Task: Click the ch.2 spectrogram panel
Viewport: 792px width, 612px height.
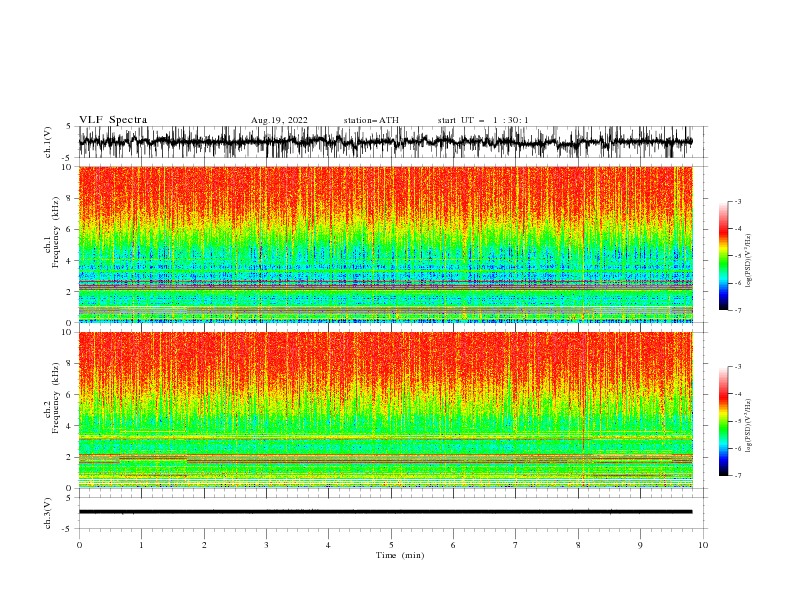Action: point(386,410)
